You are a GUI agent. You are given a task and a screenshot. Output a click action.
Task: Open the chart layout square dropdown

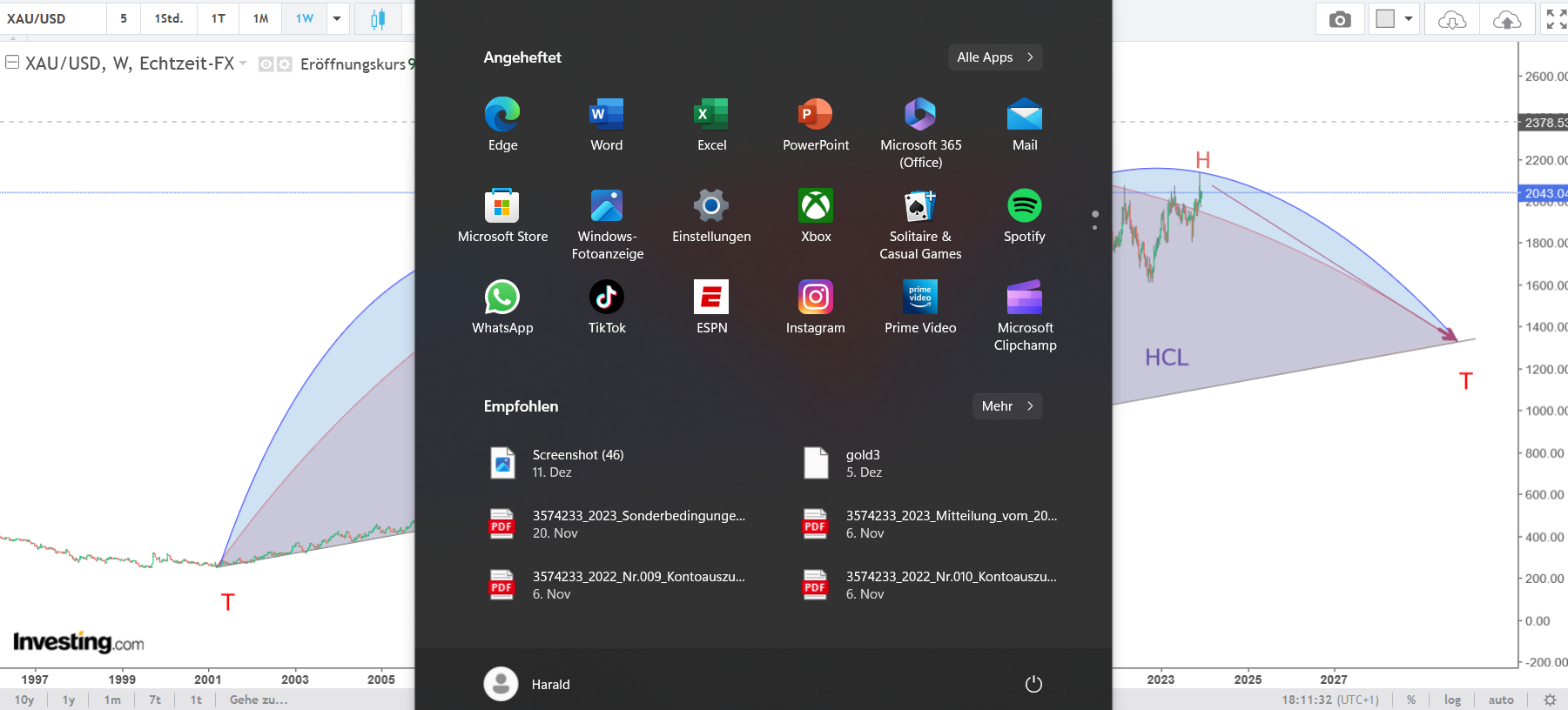pyautogui.click(x=1394, y=18)
